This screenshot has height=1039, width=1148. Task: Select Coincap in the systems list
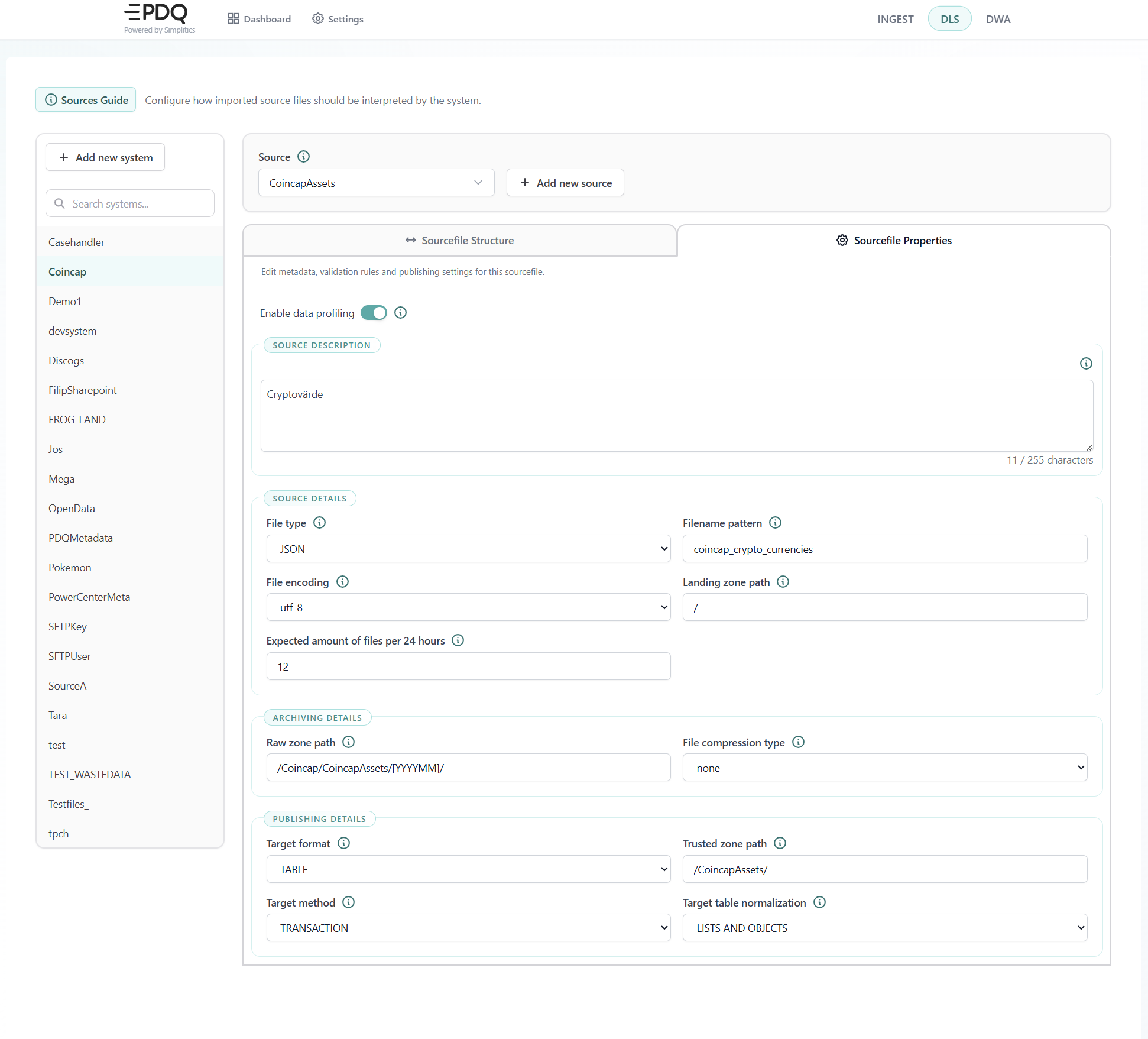(130, 271)
